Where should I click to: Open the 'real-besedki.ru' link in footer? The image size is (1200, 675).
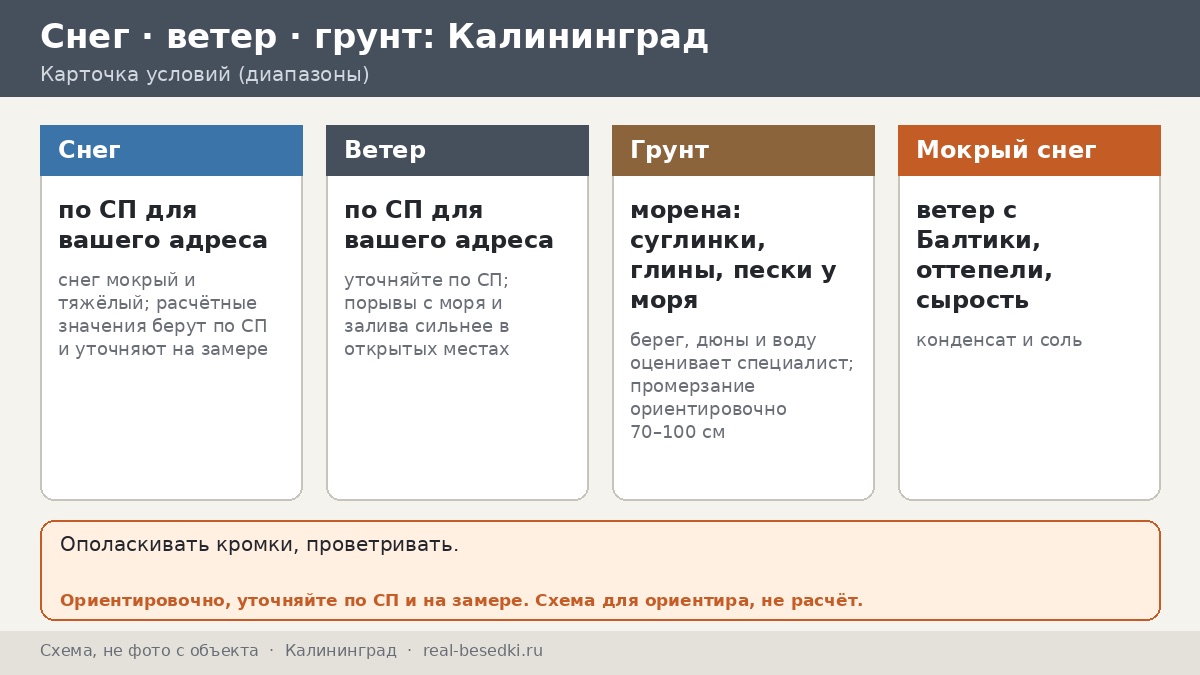coord(483,651)
